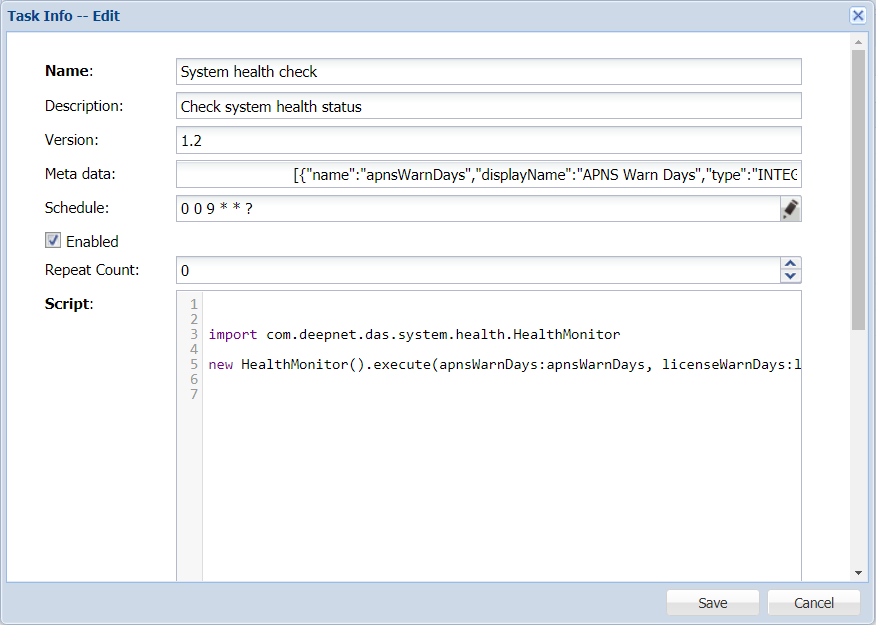Toggle the Enabled checkbox
876x625 pixels.
54,240
